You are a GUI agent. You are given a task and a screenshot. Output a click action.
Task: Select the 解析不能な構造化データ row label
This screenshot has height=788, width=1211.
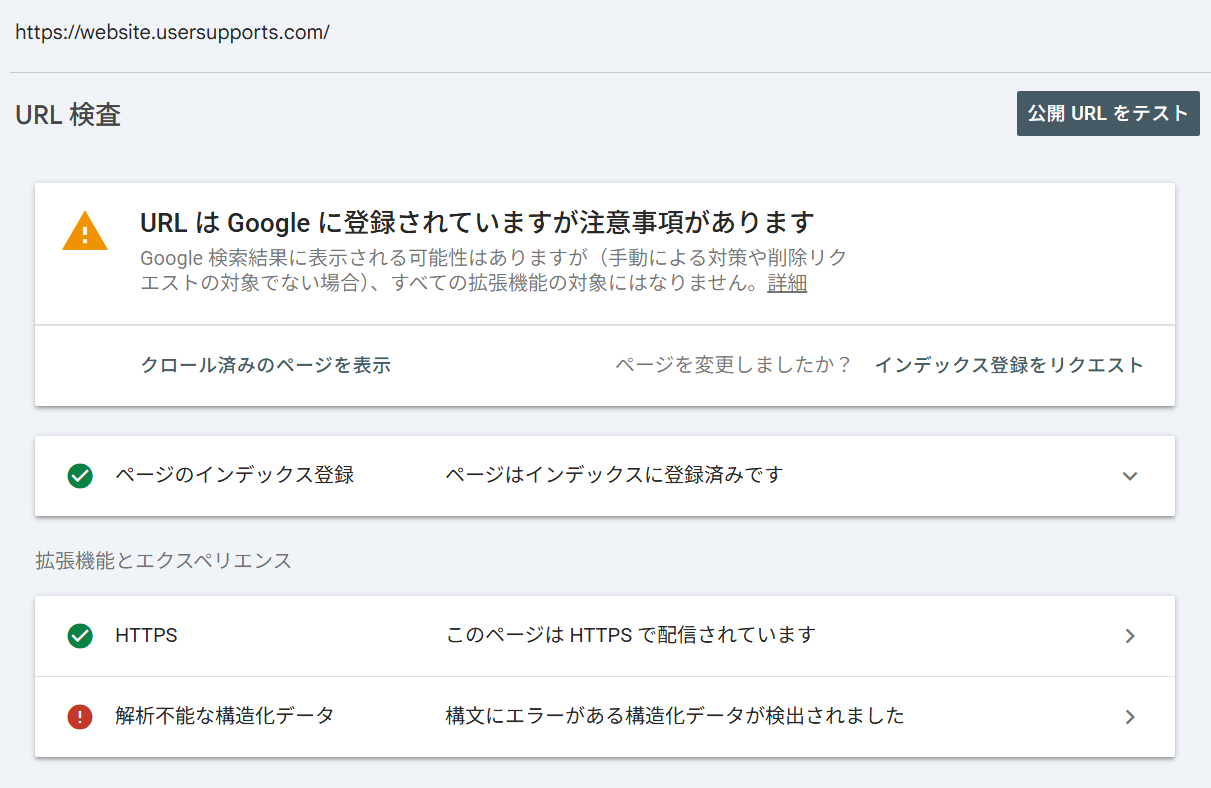tap(225, 715)
